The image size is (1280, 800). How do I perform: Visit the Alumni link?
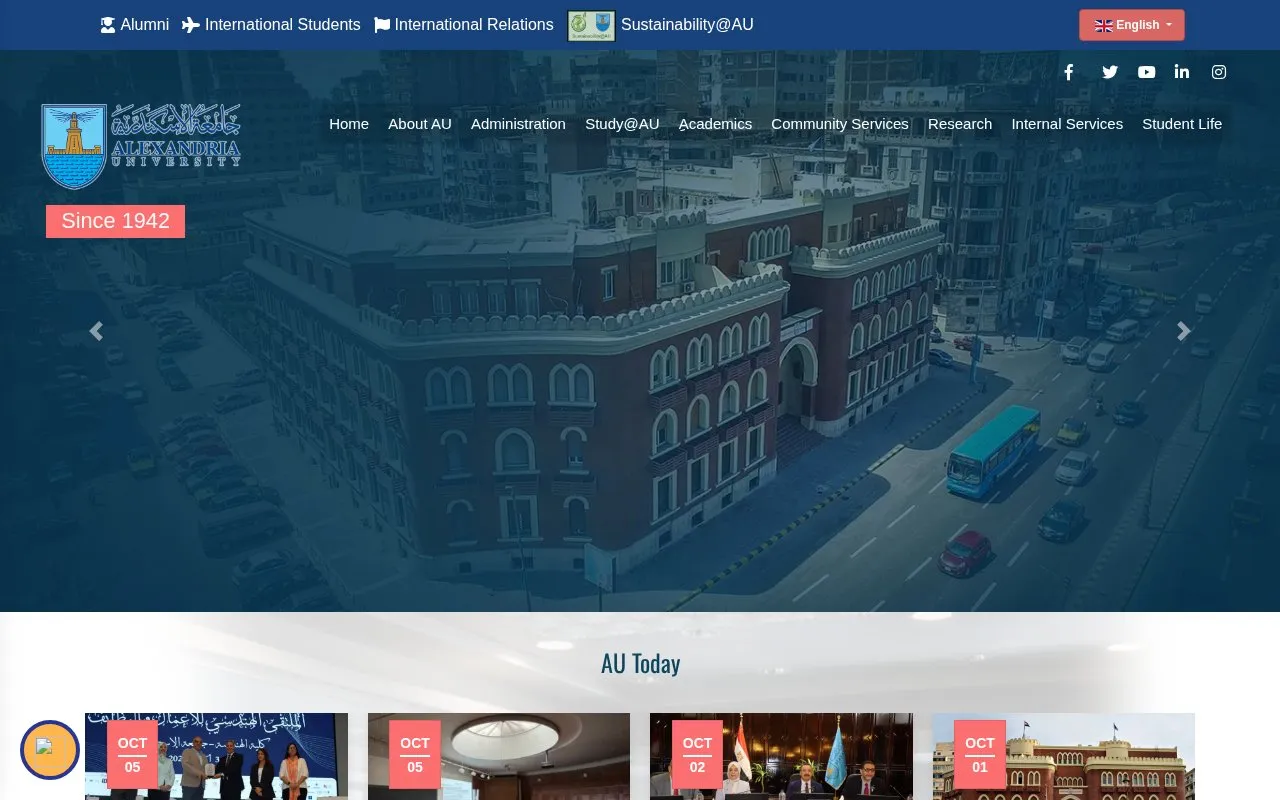tap(135, 25)
